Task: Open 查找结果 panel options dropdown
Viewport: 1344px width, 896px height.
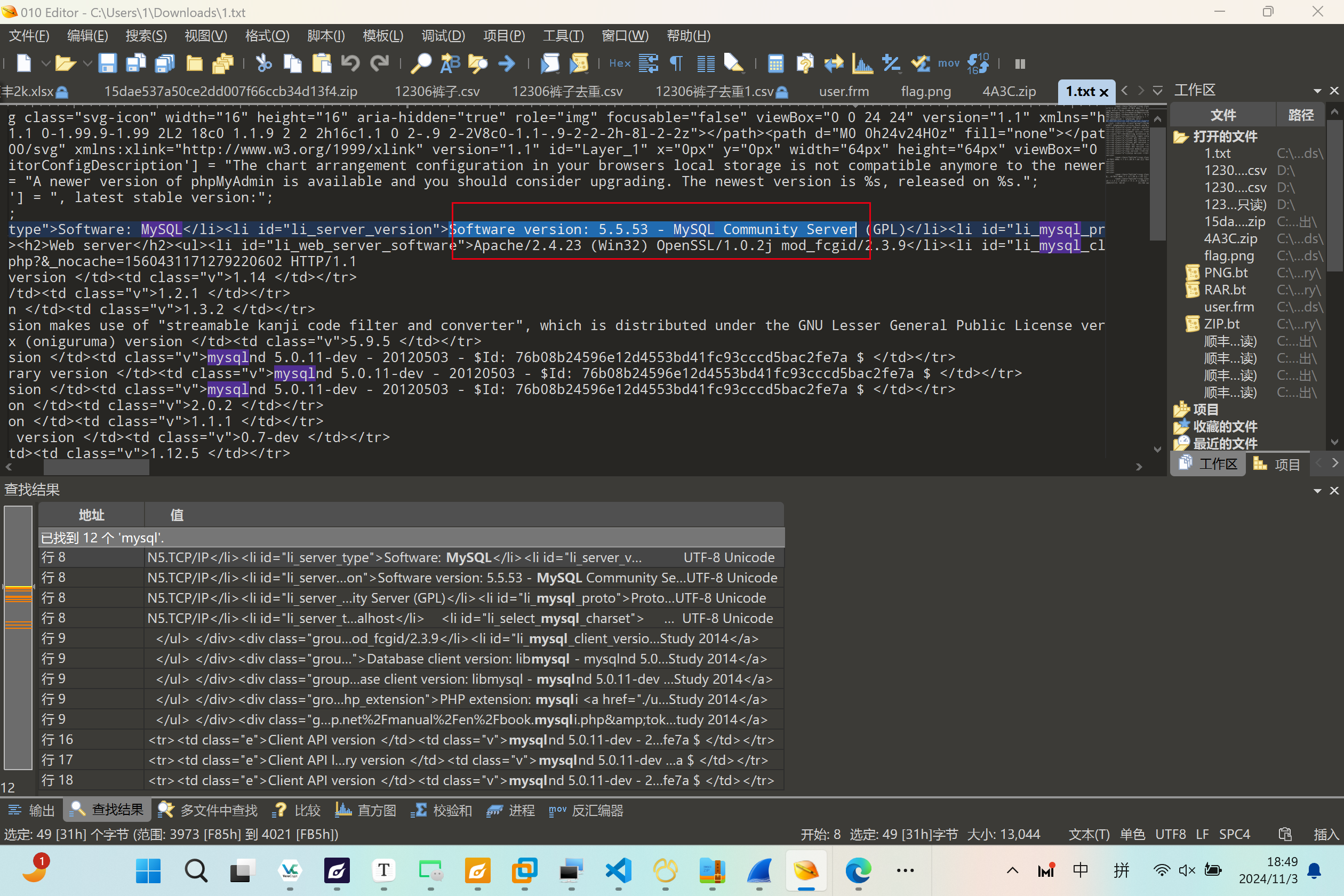Action: point(1317,491)
